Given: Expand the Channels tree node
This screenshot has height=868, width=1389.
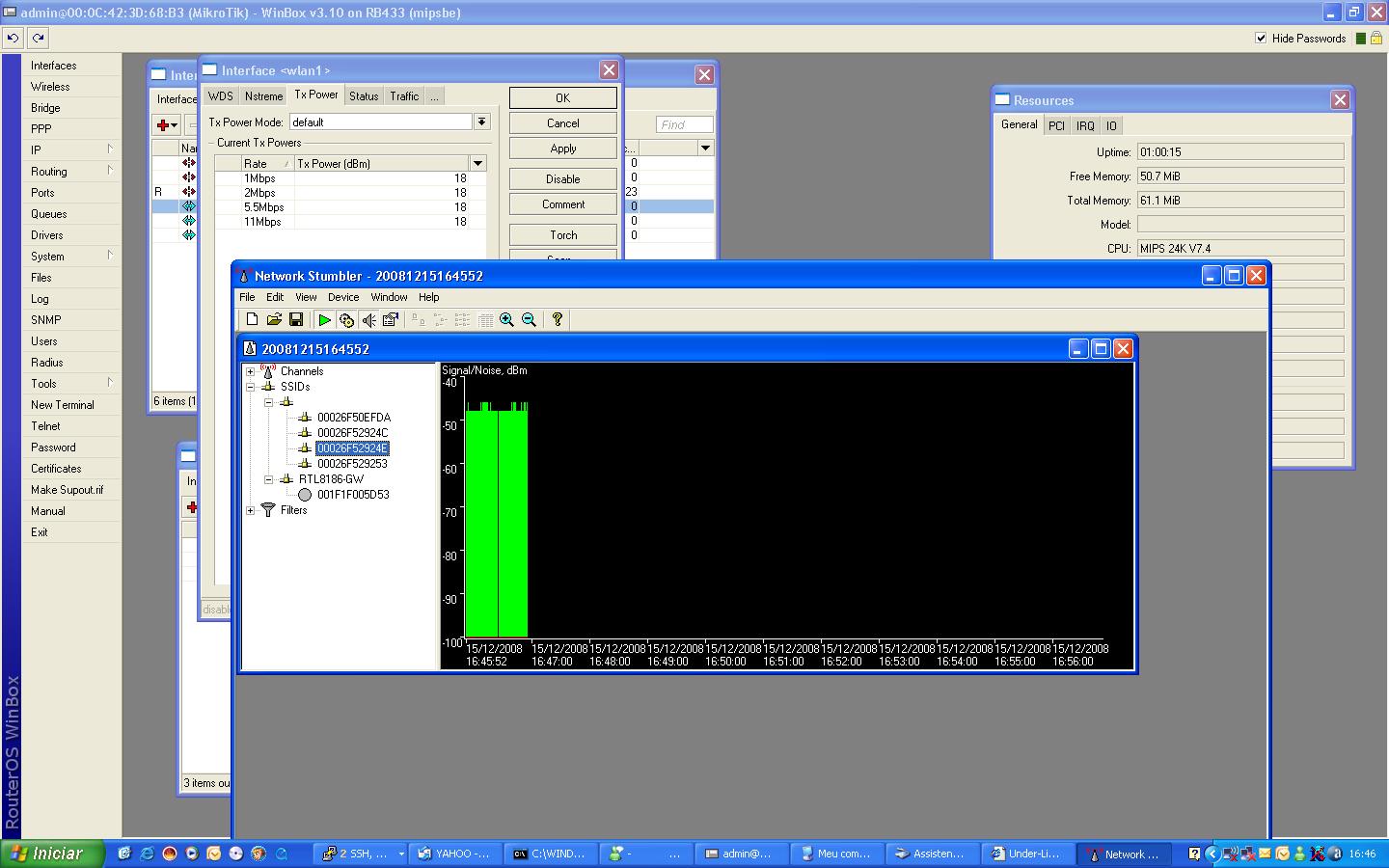Looking at the screenshot, I should 251,371.
